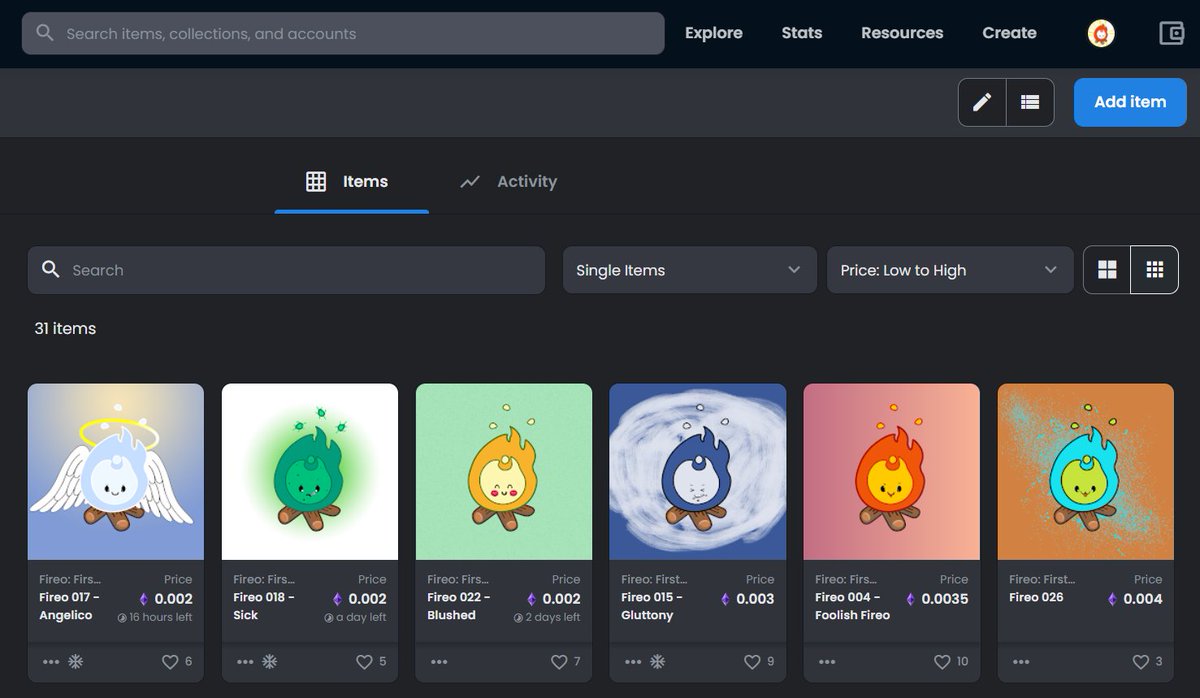
Task: Open the Explore menu
Action: [x=714, y=33]
